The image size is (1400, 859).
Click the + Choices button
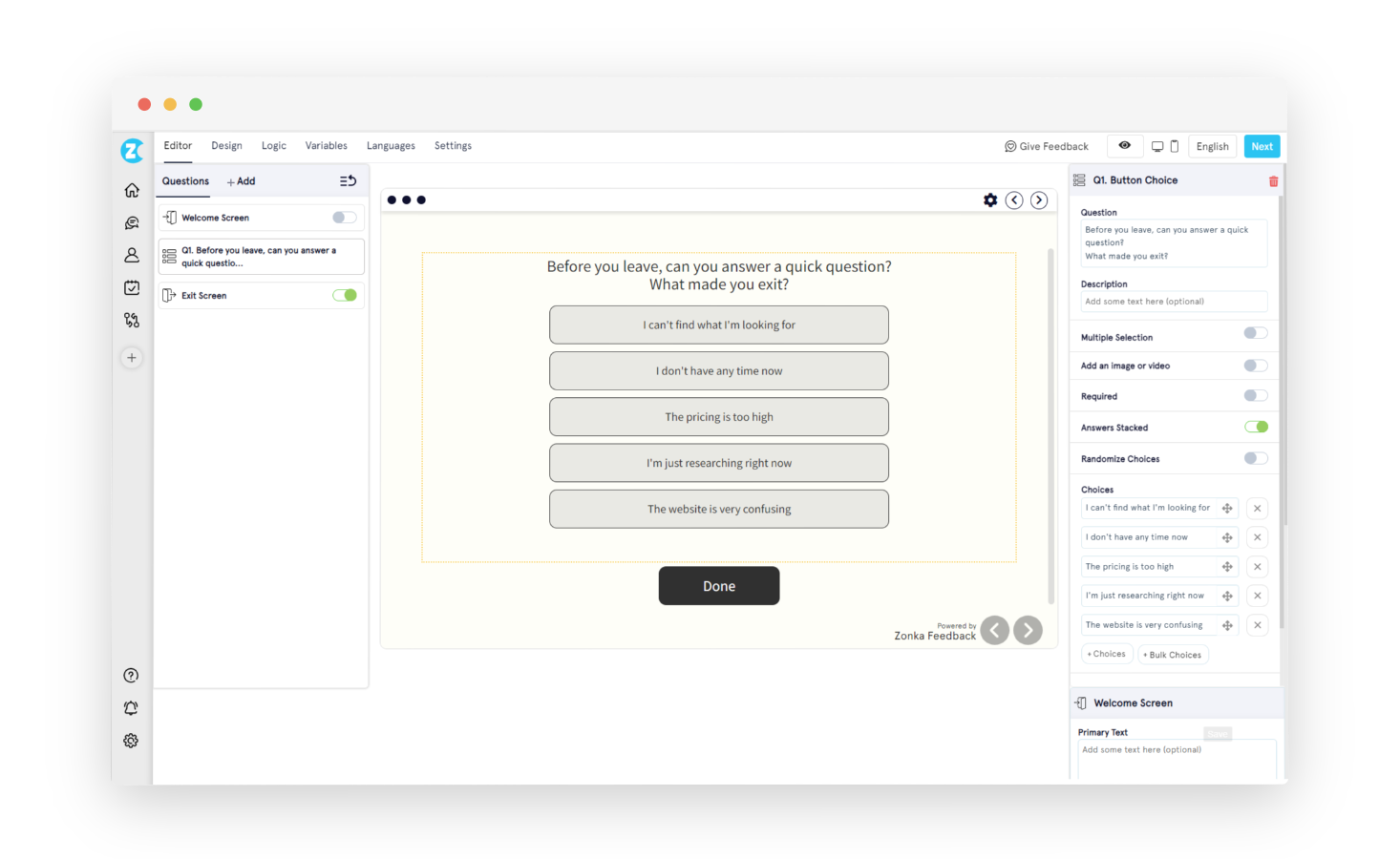1107,654
